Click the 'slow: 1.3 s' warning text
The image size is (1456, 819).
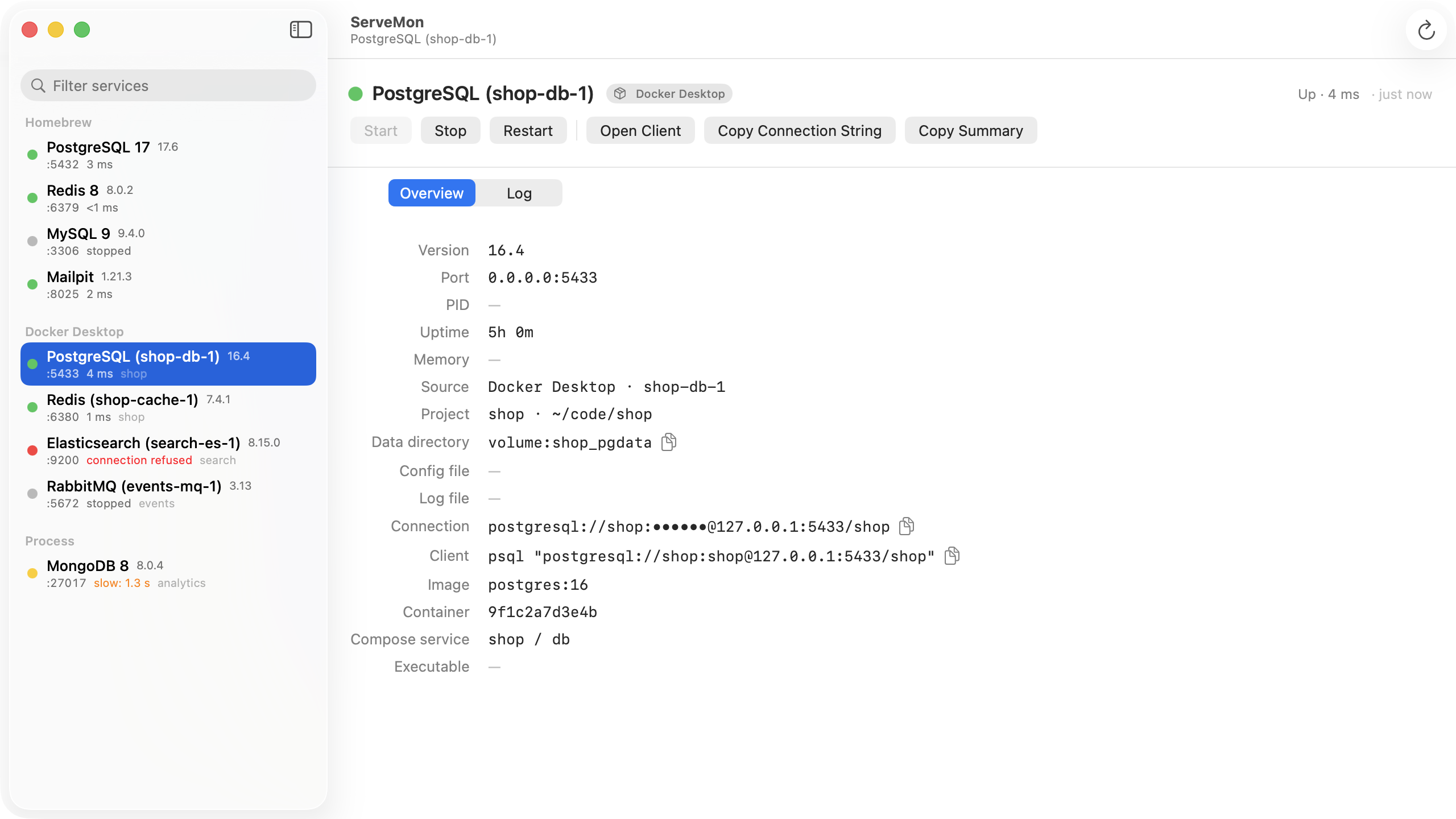pos(122,583)
